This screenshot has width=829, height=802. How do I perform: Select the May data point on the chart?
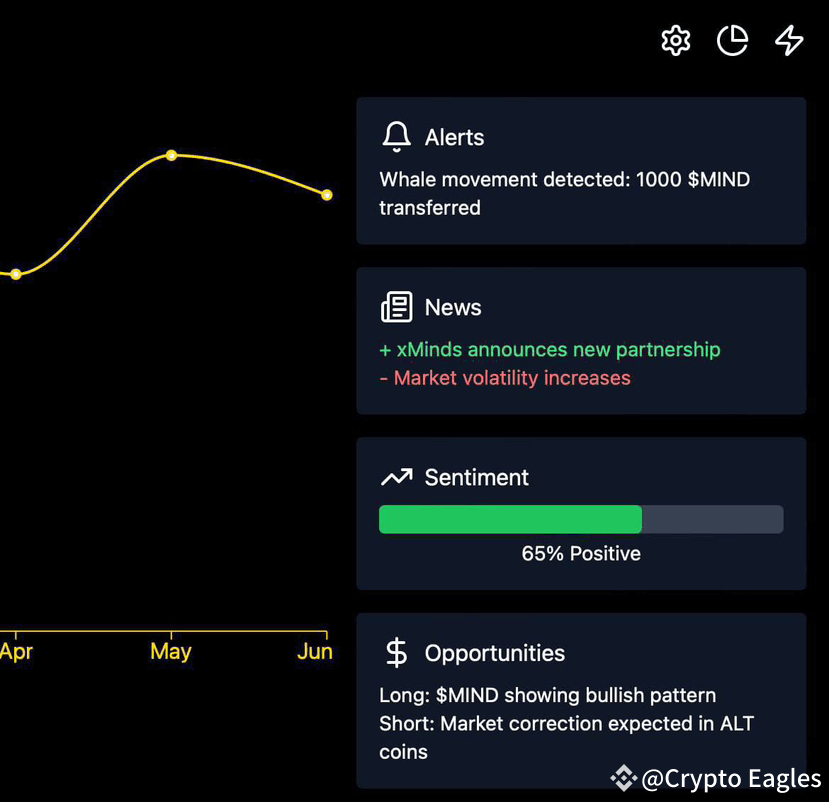171,155
